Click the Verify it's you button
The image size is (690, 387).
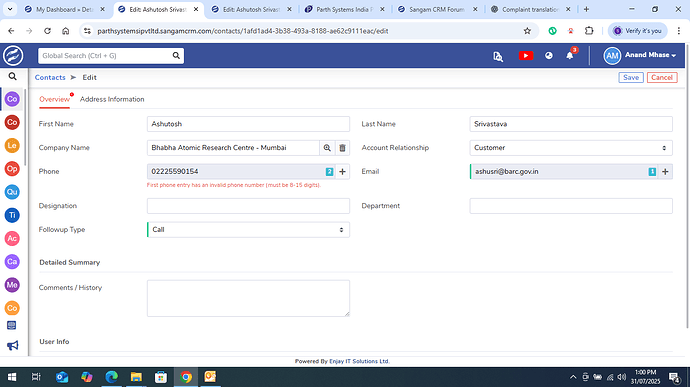point(638,31)
